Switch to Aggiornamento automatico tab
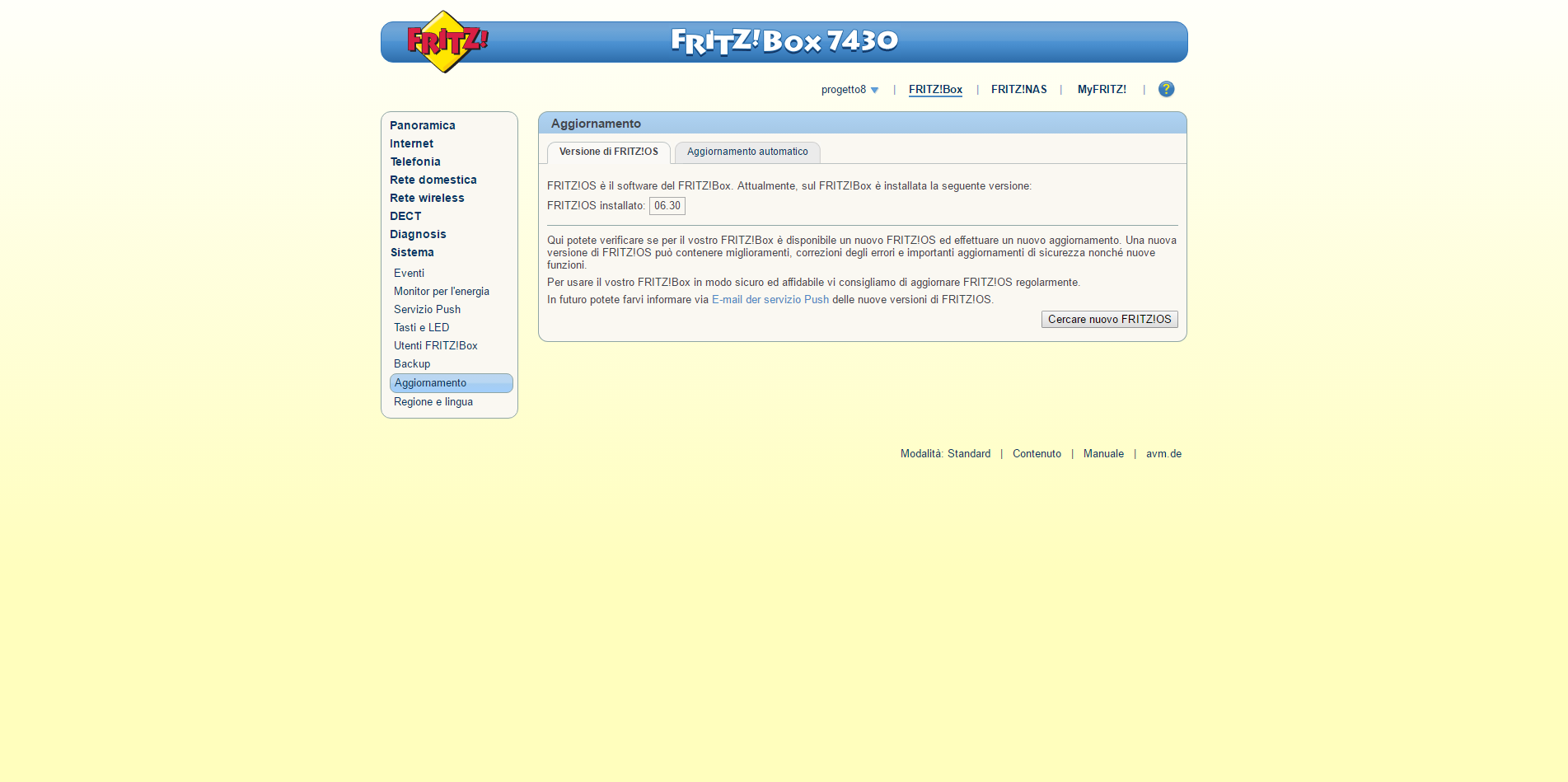The width and height of the screenshot is (1568, 782). click(747, 152)
